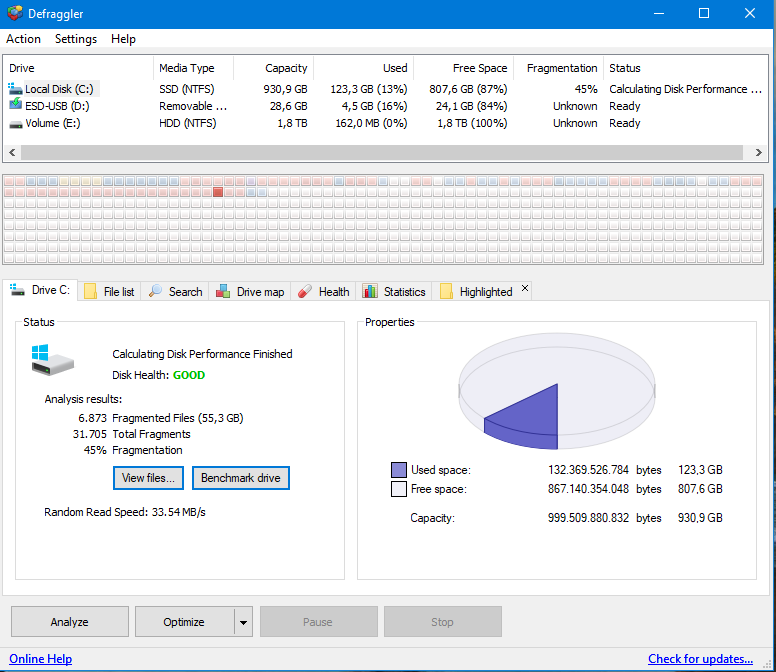This screenshot has height=672, width=776.
Task: Click the 45% fragmentation cell for C:
Action: (x=586, y=89)
